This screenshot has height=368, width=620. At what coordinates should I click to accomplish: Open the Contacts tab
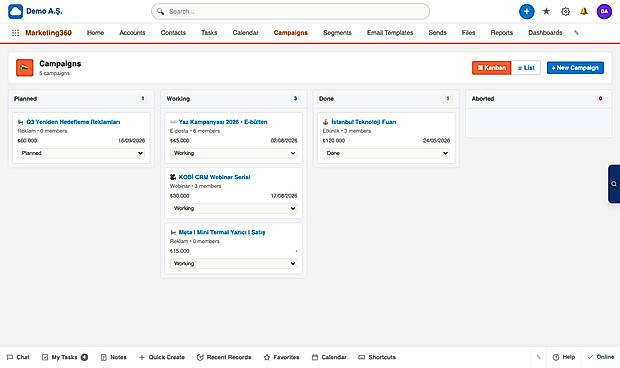tap(173, 33)
